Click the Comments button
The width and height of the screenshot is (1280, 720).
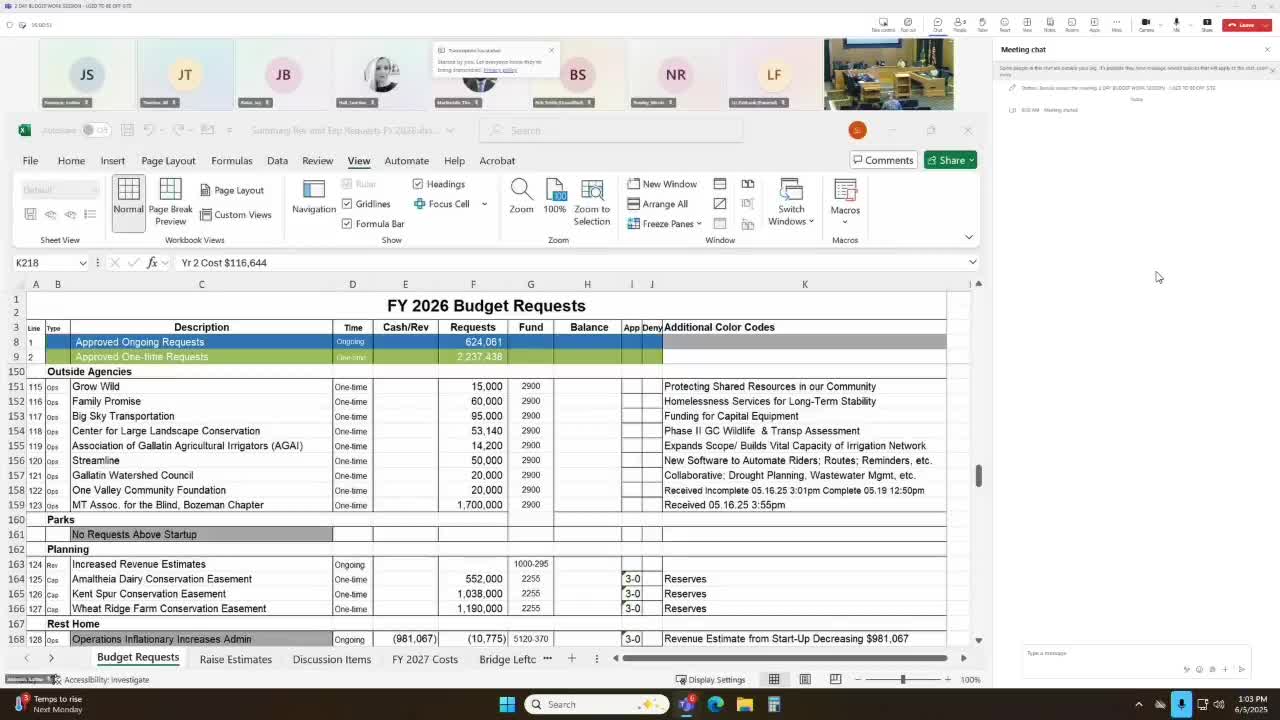pyautogui.click(x=881, y=160)
